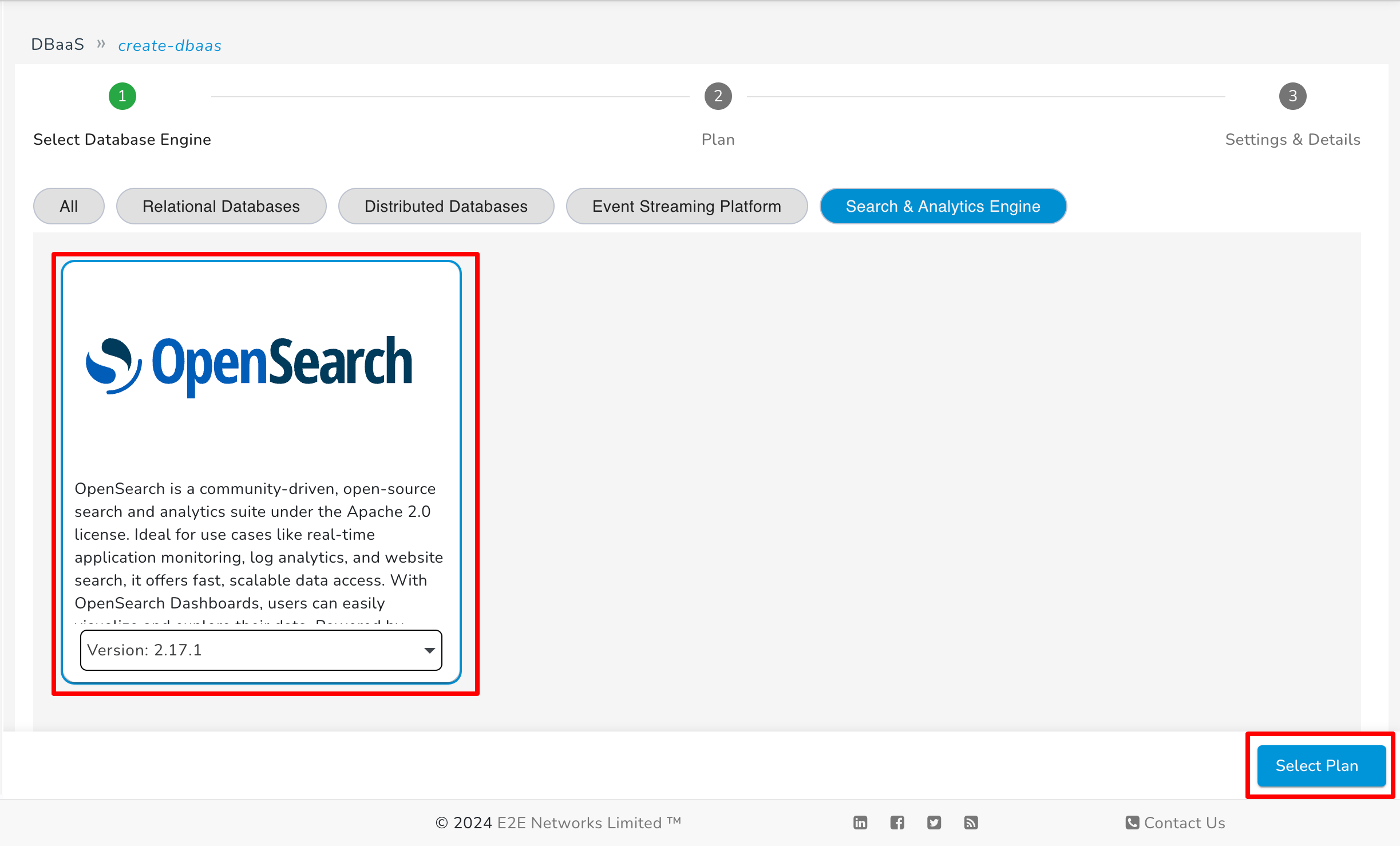Select the Search & Analytics Engine filter

943,206
